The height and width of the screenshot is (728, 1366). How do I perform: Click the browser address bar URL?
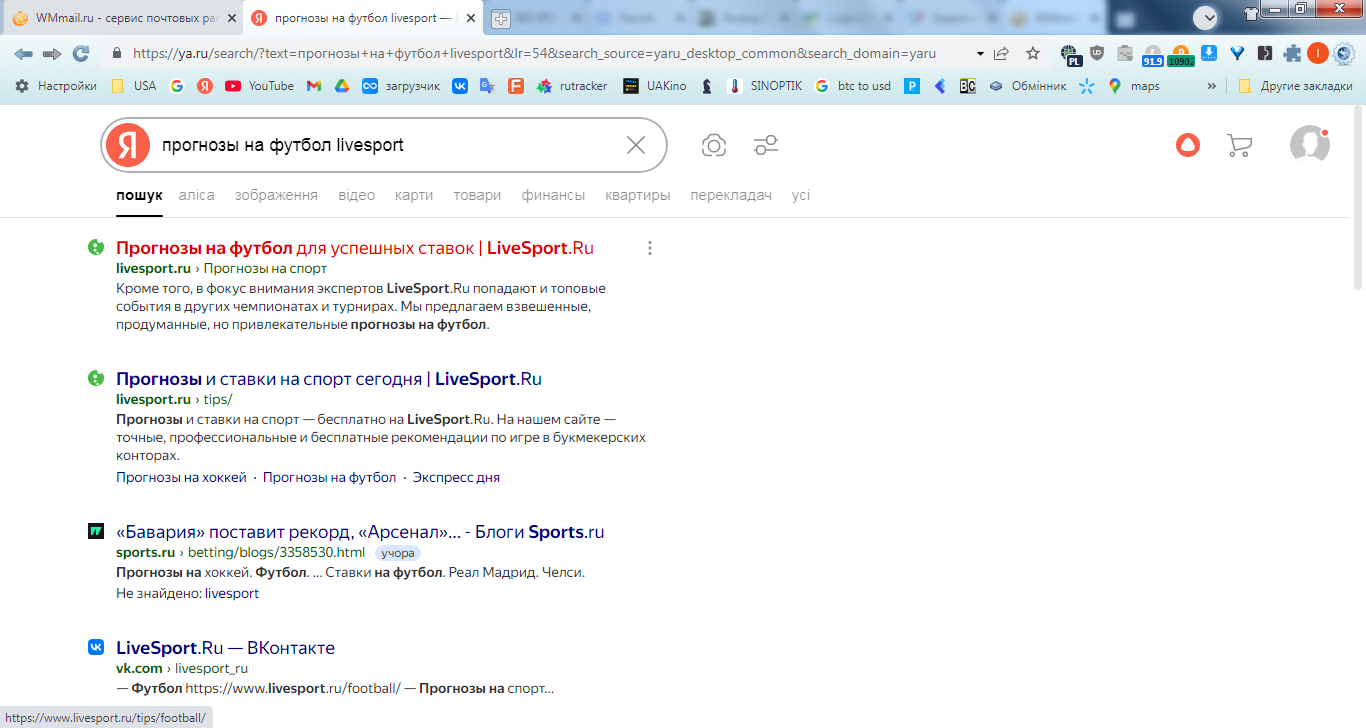coord(534,54)
